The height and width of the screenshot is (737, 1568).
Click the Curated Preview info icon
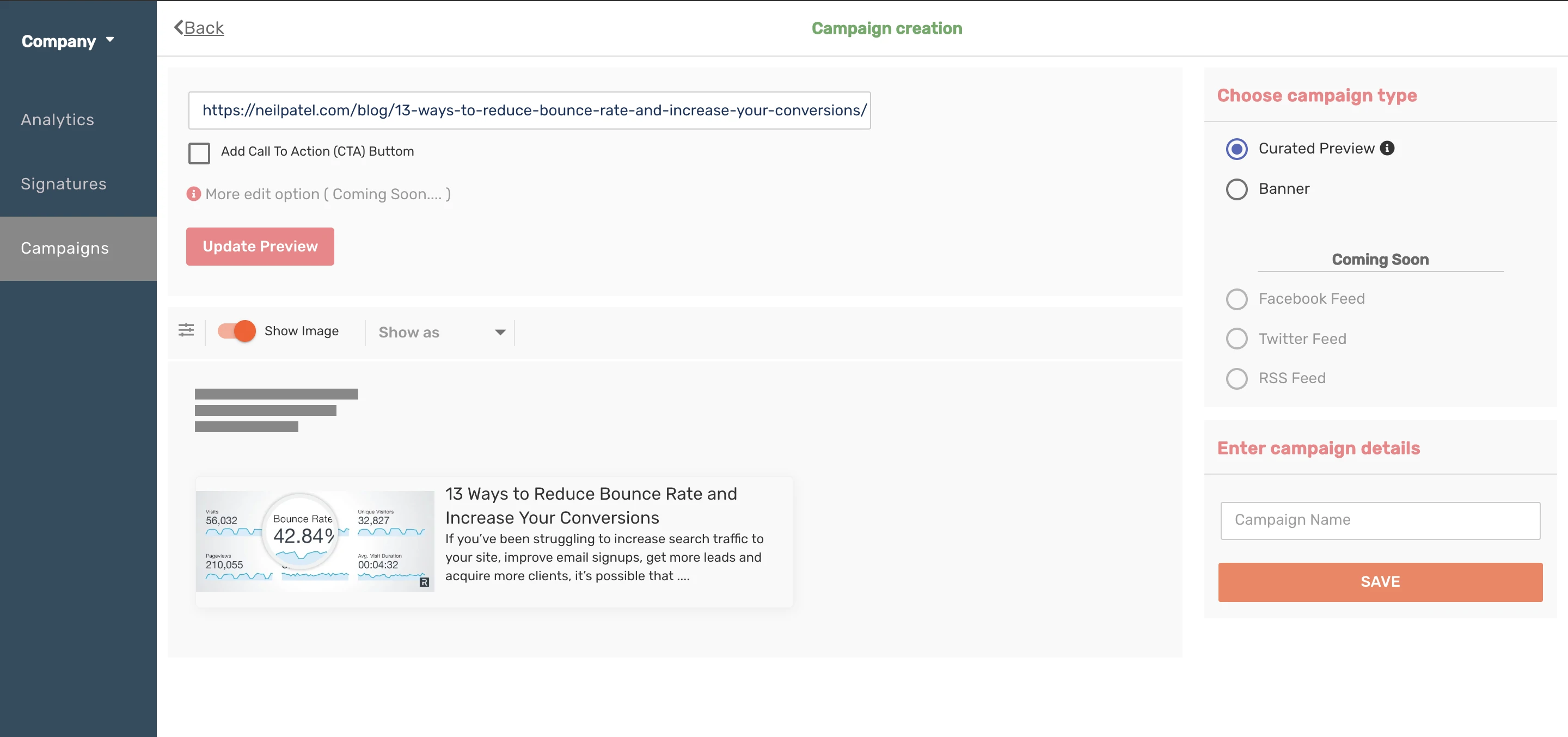1387,149
